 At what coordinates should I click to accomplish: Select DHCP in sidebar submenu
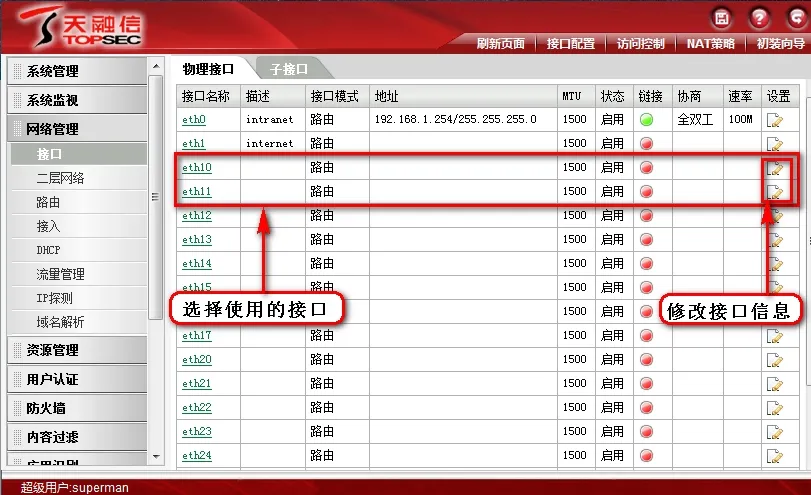79,250
